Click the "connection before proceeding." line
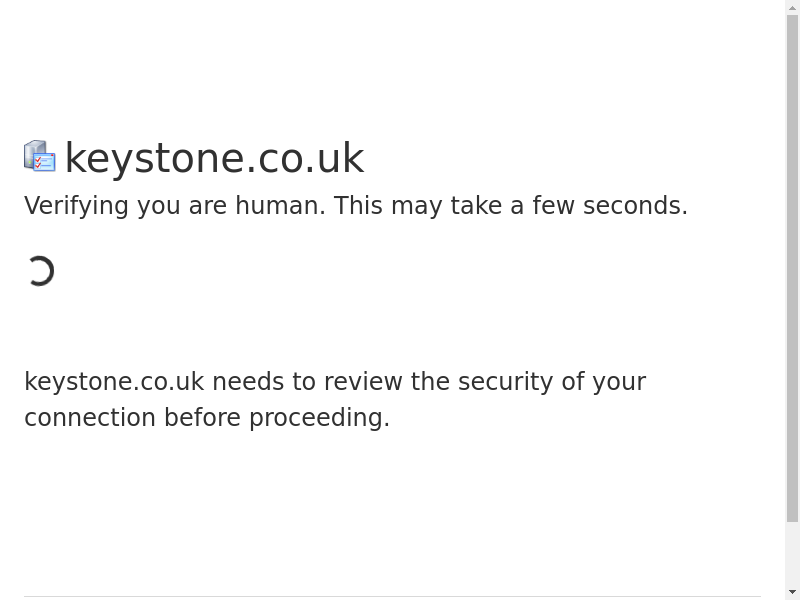Screen dimensions: 800x600 point(207,418)
